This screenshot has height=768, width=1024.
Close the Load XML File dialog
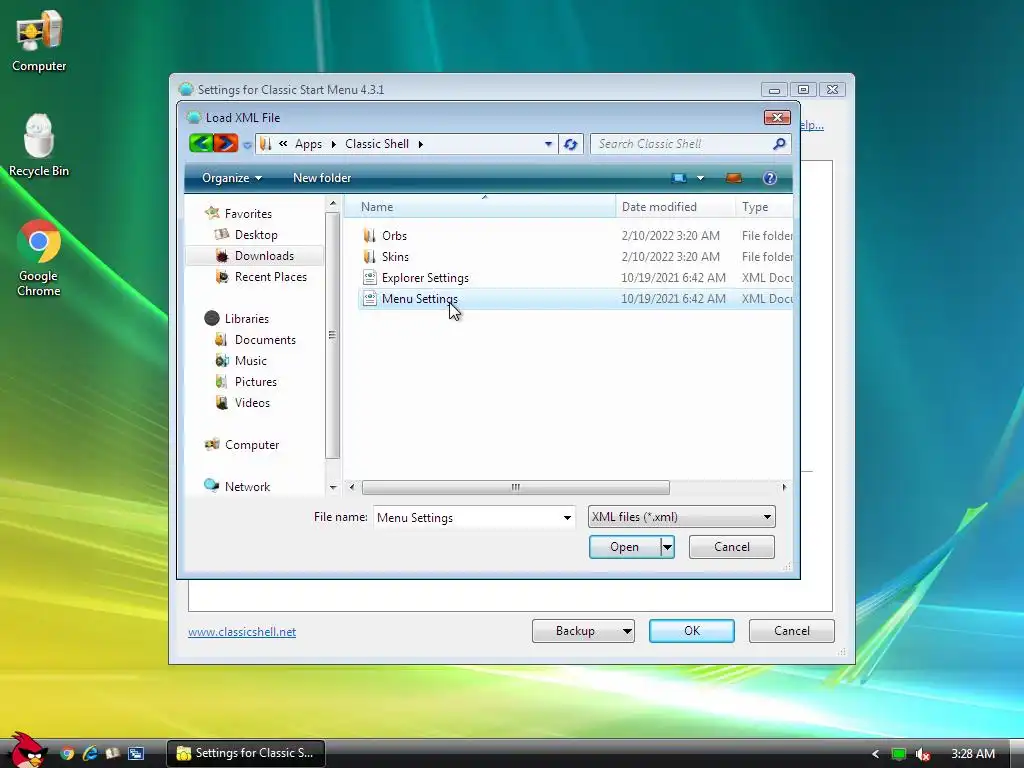coord(777,118)
